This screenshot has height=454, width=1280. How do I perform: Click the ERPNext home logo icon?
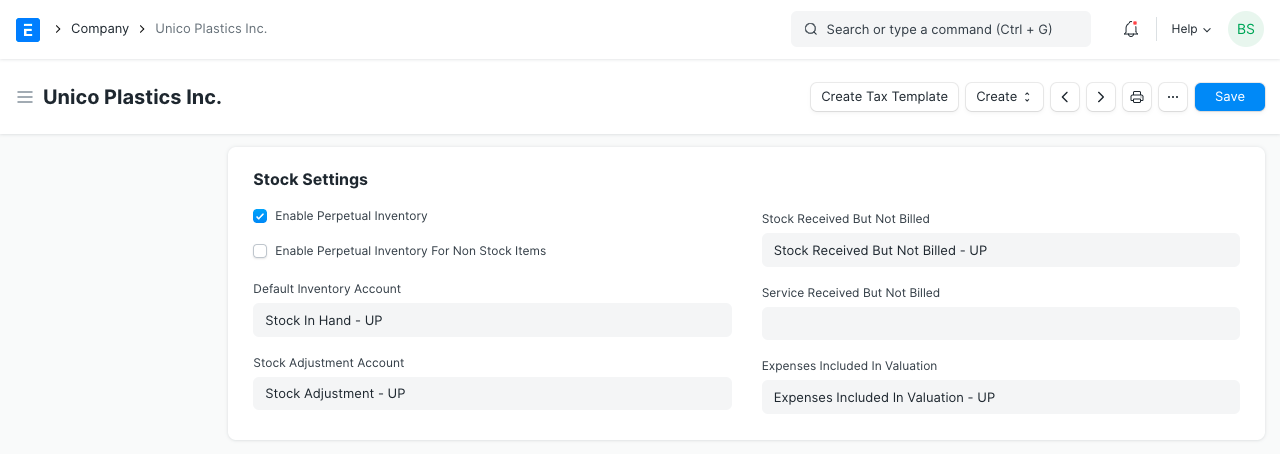point(28,30)
